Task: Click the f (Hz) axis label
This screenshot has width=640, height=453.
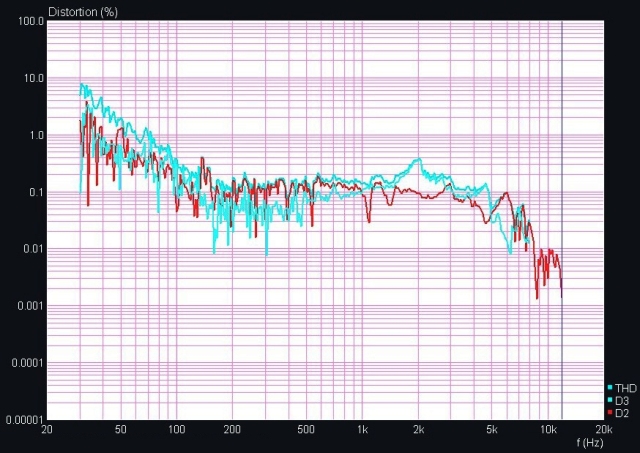Action: (x=589, y=442)
